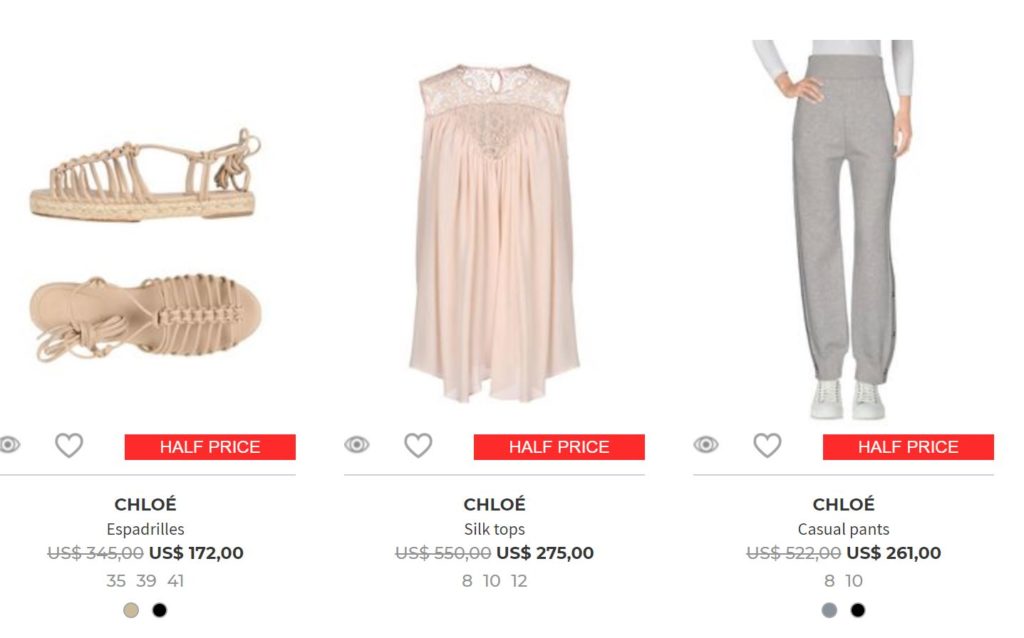Add Chloé Espadrilles to wishlist with heart

pos(68,445)
